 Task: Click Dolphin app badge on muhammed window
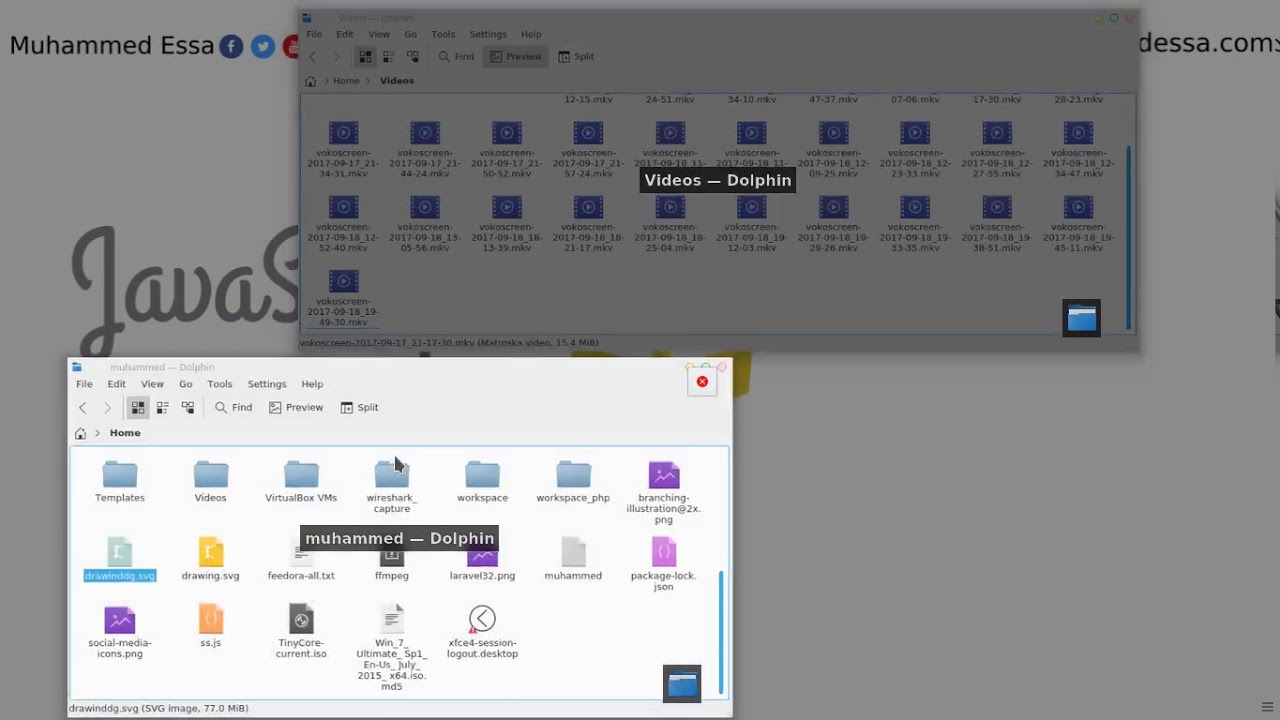682,684
